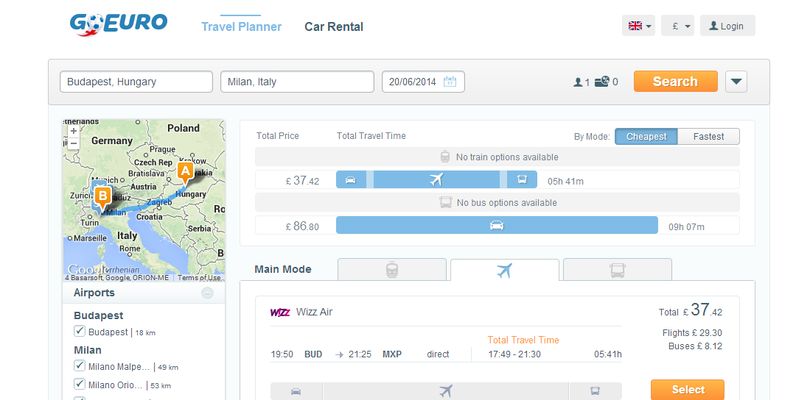Expand advanced search options arrow

pos(736,82)
